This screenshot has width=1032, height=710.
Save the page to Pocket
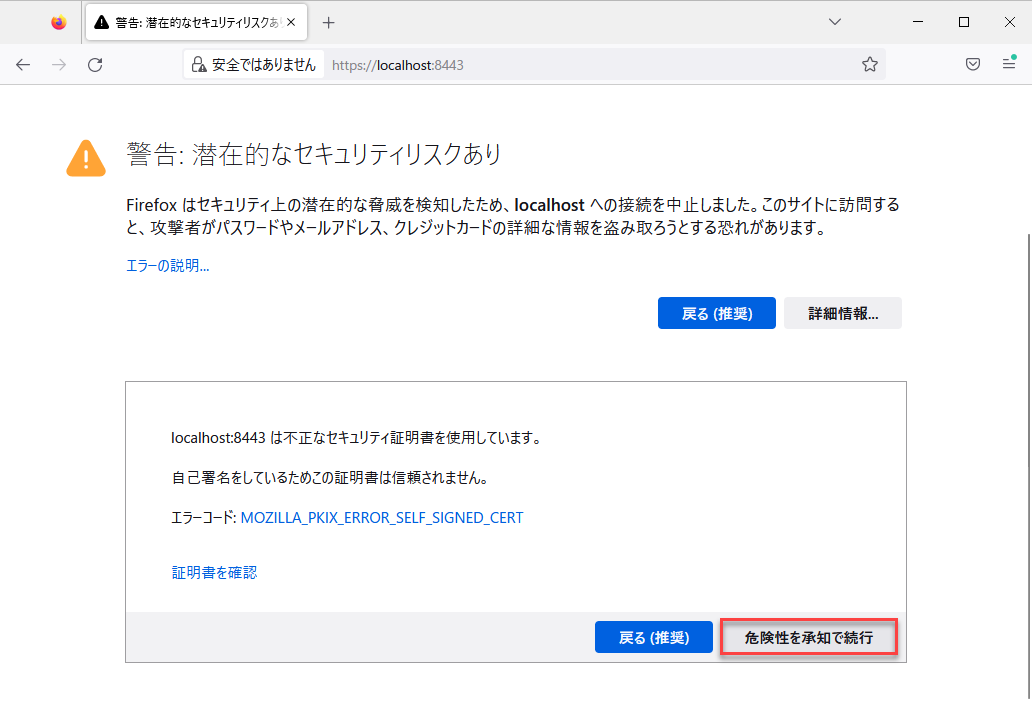click(x=972, y=63)
